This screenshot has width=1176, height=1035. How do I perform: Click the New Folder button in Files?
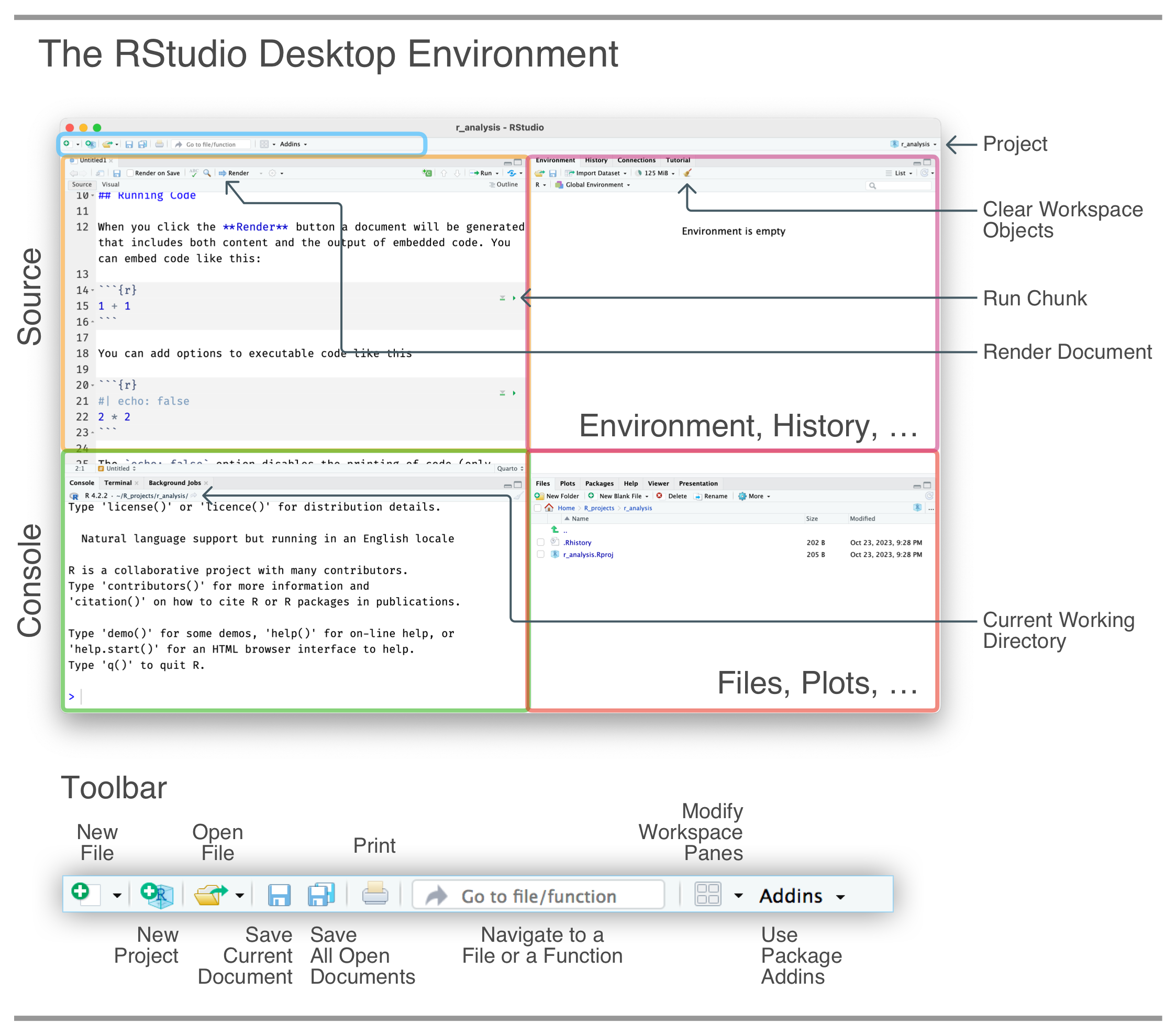coord(557,496)
